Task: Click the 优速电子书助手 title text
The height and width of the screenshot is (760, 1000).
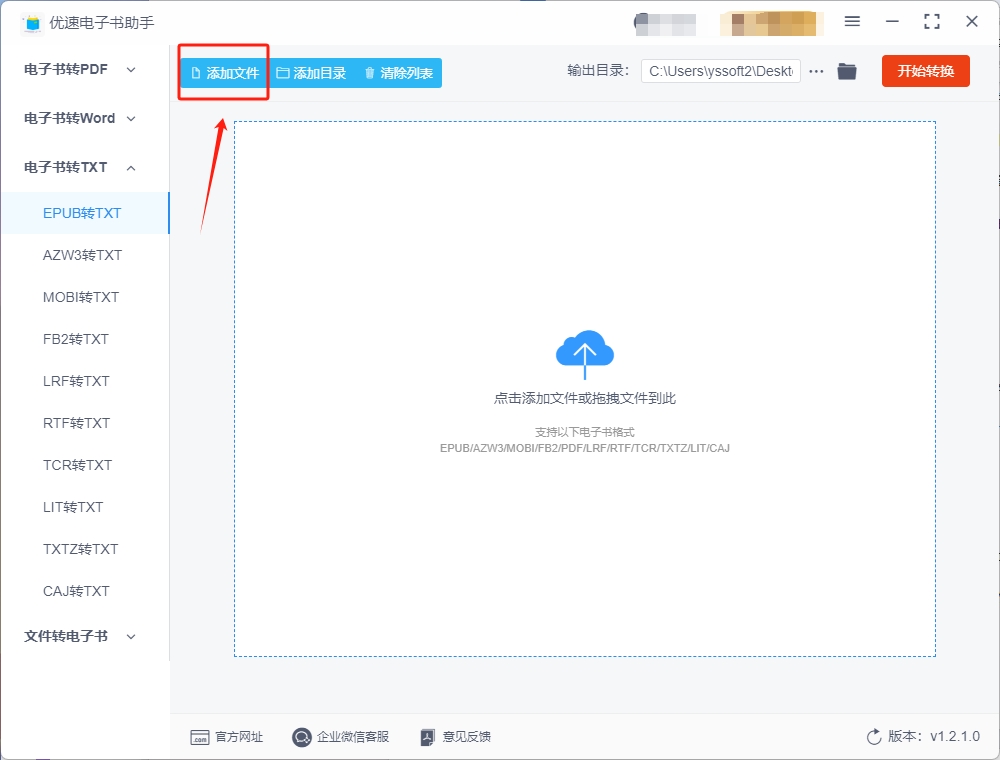Action: tap(102, 23)
